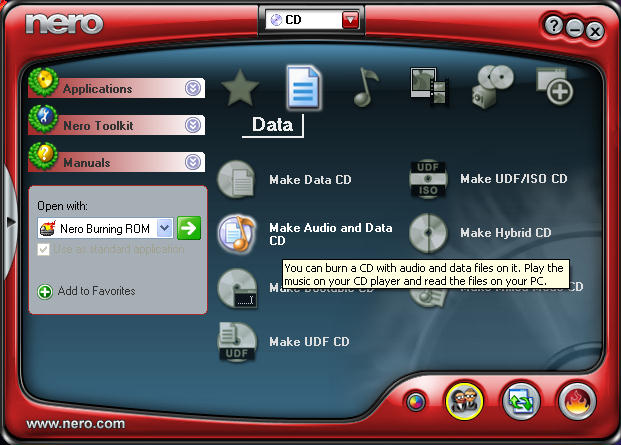Launch selected app with green arrow button
This screenshot has width=621, height=445.
coord(189,228)
